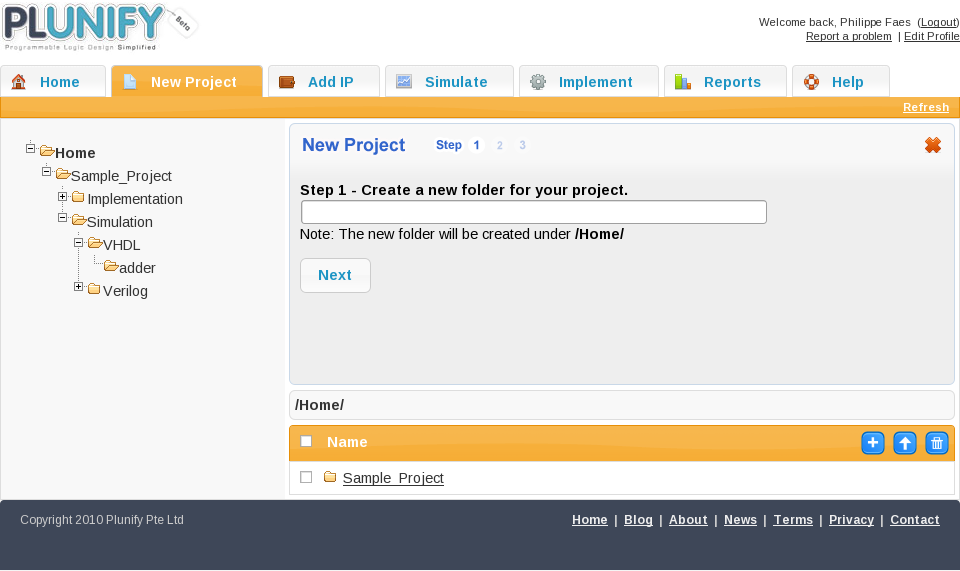This screenshot has height=571, width=960.
Task: Collapse the Home tree node
Action: (x=31, y=148)
